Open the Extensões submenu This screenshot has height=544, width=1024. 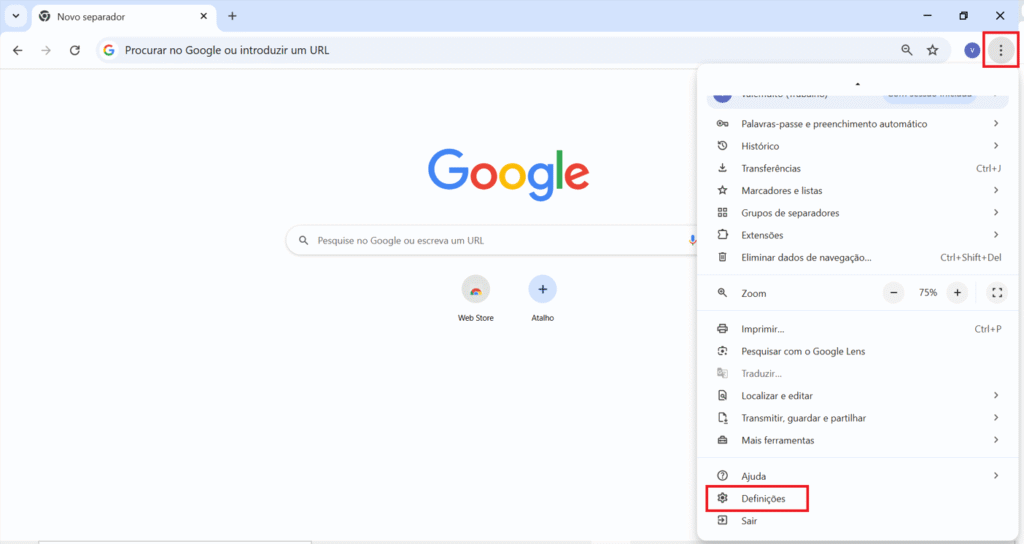point(857,234)
